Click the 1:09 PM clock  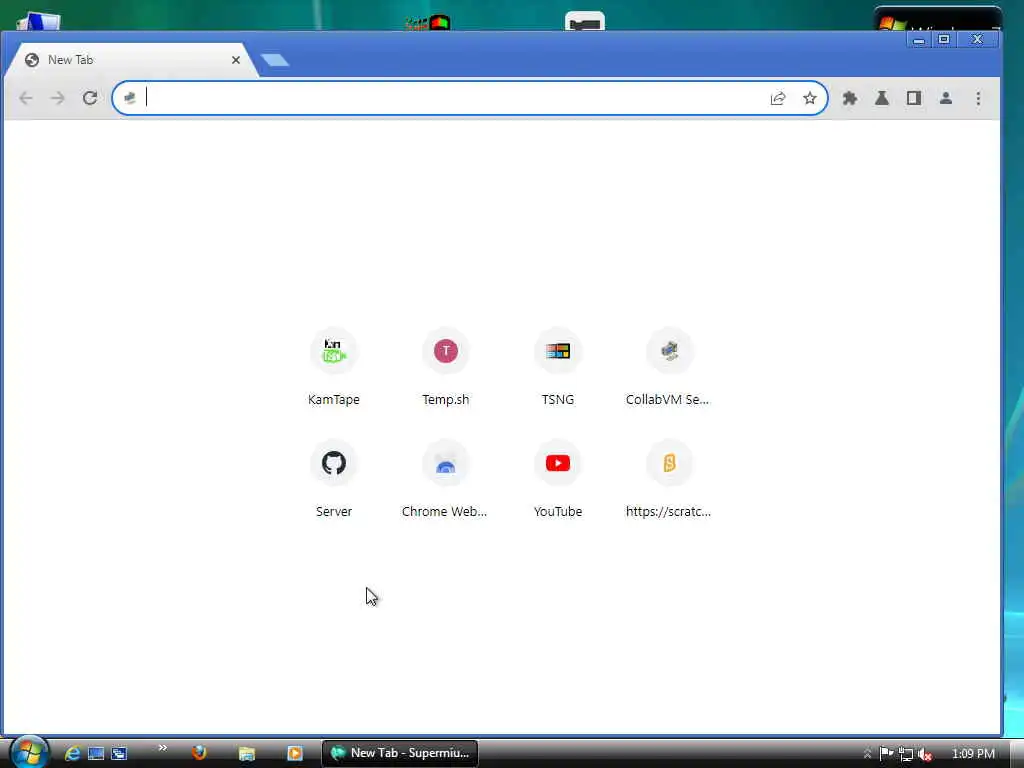tap(973, 754)
